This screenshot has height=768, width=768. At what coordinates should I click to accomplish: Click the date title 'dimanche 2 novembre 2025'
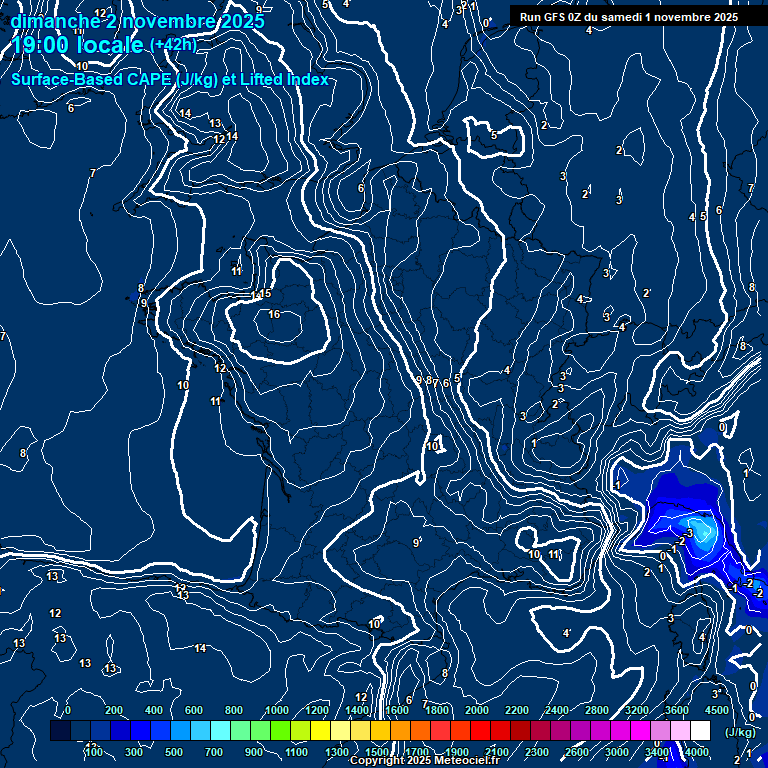click(137, 21)
